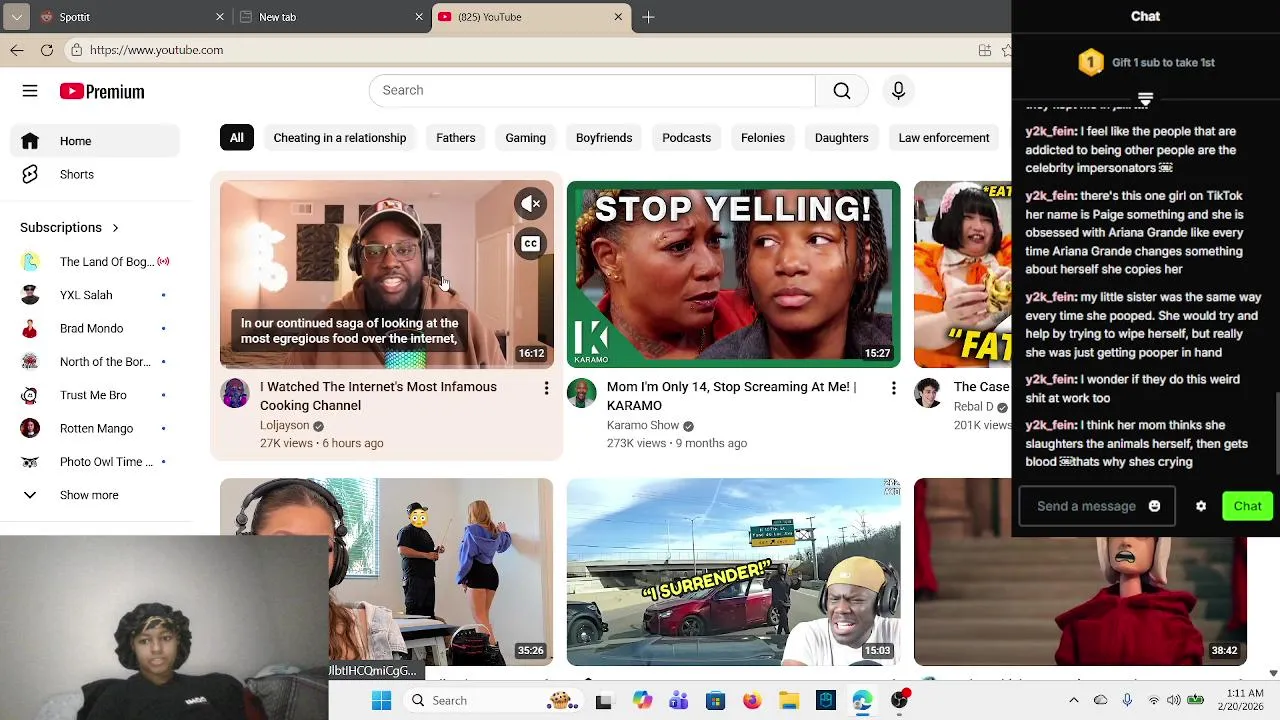Image resolution: width=1280 pixels, height=720 pixels.
Task: Open 'Mom I'm Only 14, Stop Screaming' title
Action: tap(732, 396)
